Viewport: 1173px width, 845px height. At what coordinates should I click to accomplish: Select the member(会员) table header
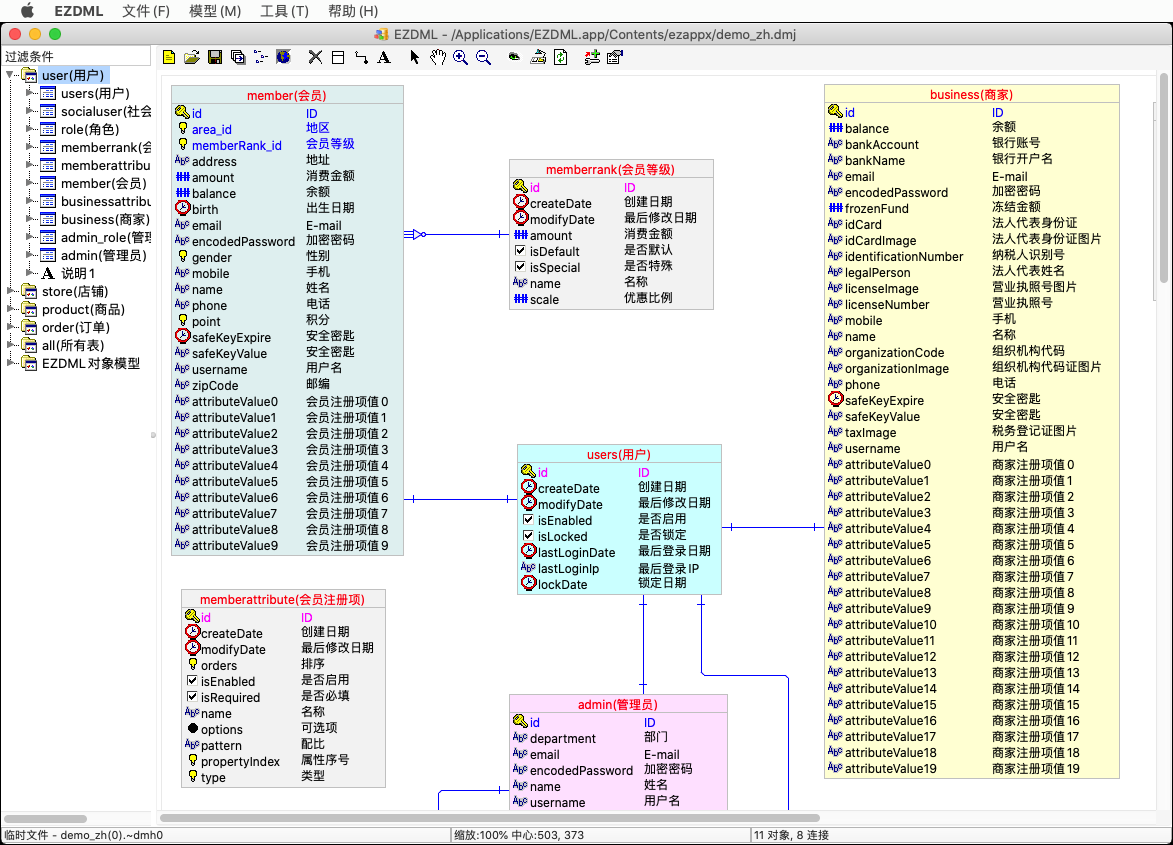[287, 95]
